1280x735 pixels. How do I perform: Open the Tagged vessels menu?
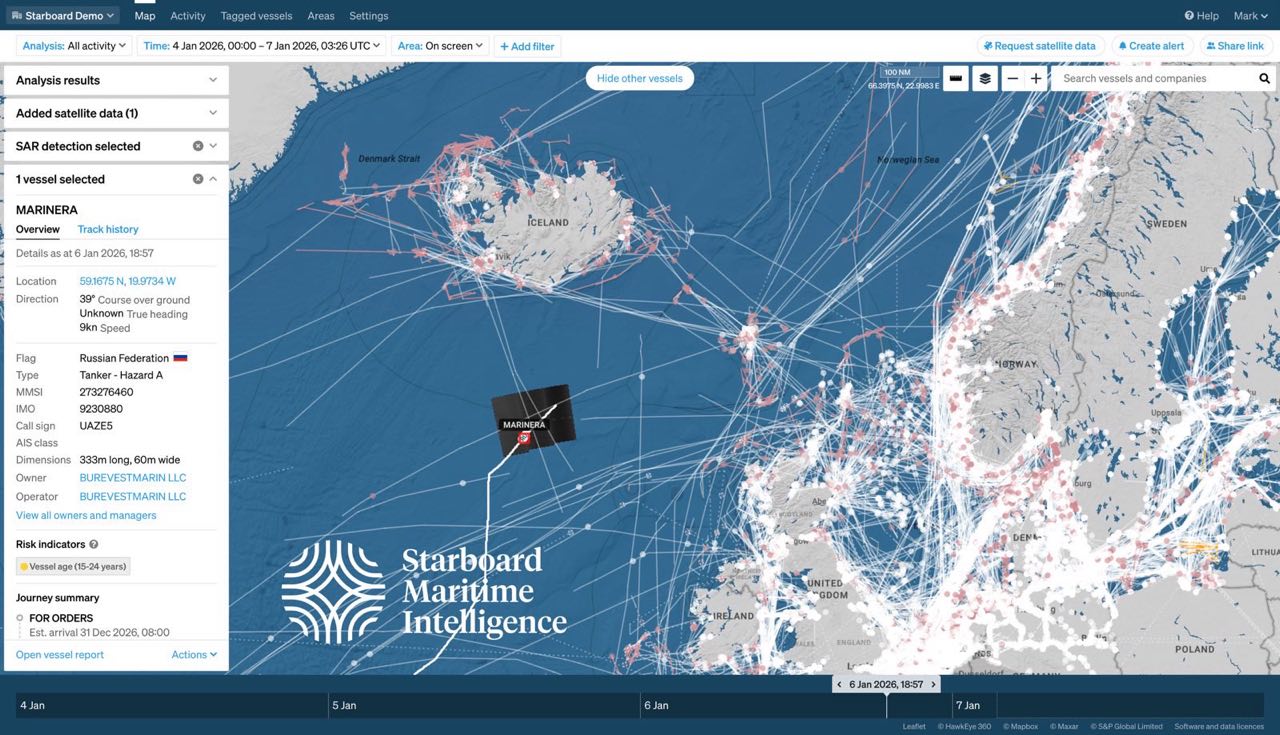click(x=256, y=16)
